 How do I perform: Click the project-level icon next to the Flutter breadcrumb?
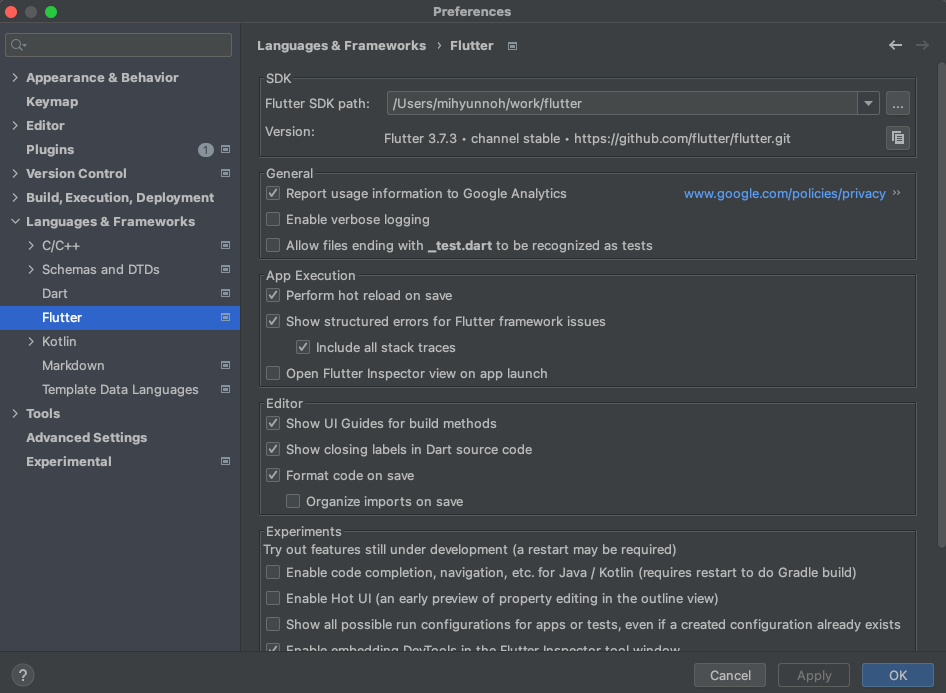coord(512,46)
